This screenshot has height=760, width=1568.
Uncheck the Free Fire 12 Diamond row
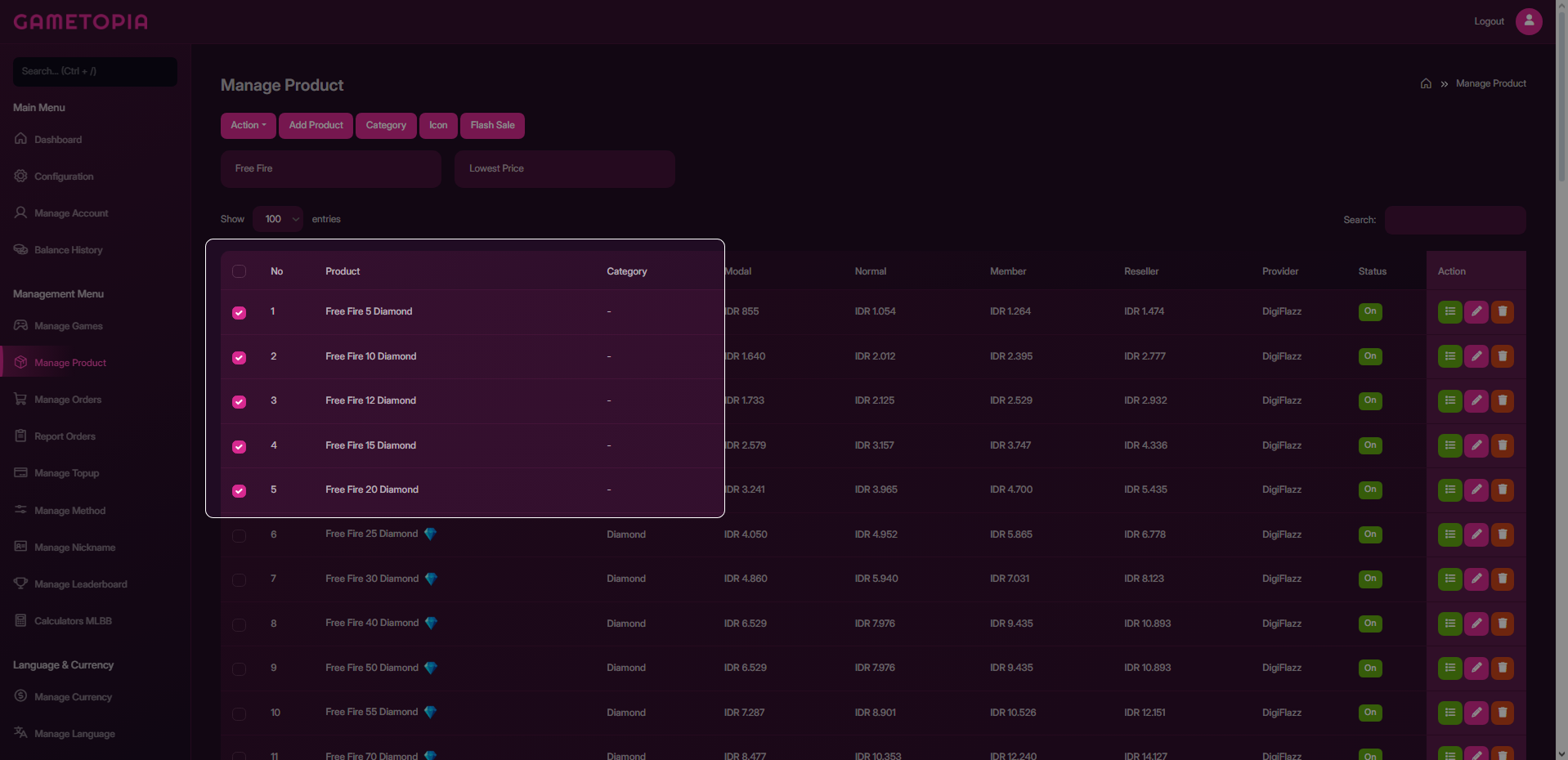click(239, 402)
